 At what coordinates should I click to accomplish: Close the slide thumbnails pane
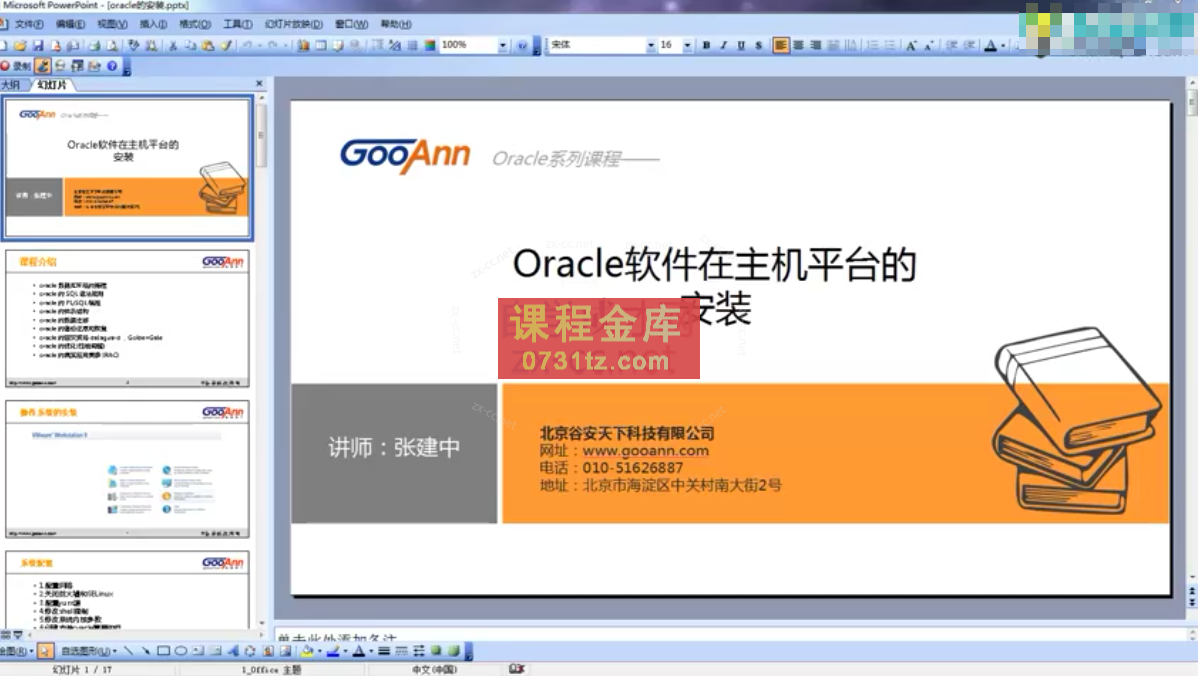pyautogui.click(x=259, y=83)
